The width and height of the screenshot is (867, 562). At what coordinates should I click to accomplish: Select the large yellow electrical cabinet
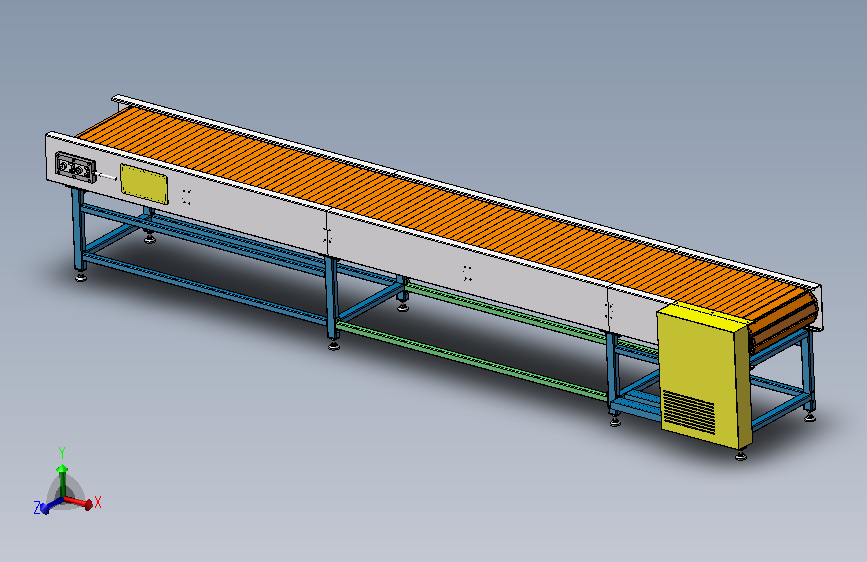704,376
